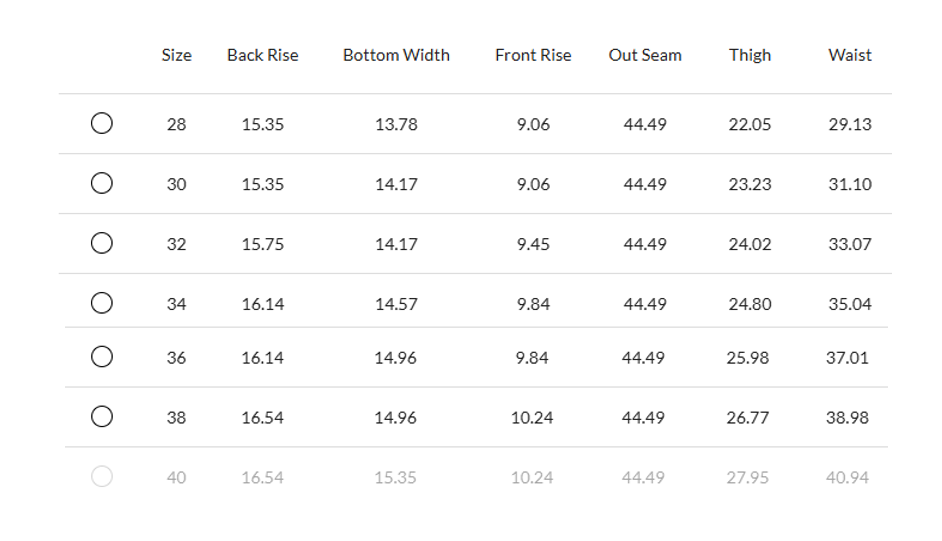Click the Front Rise column header
942x541 pixels.
533,55
